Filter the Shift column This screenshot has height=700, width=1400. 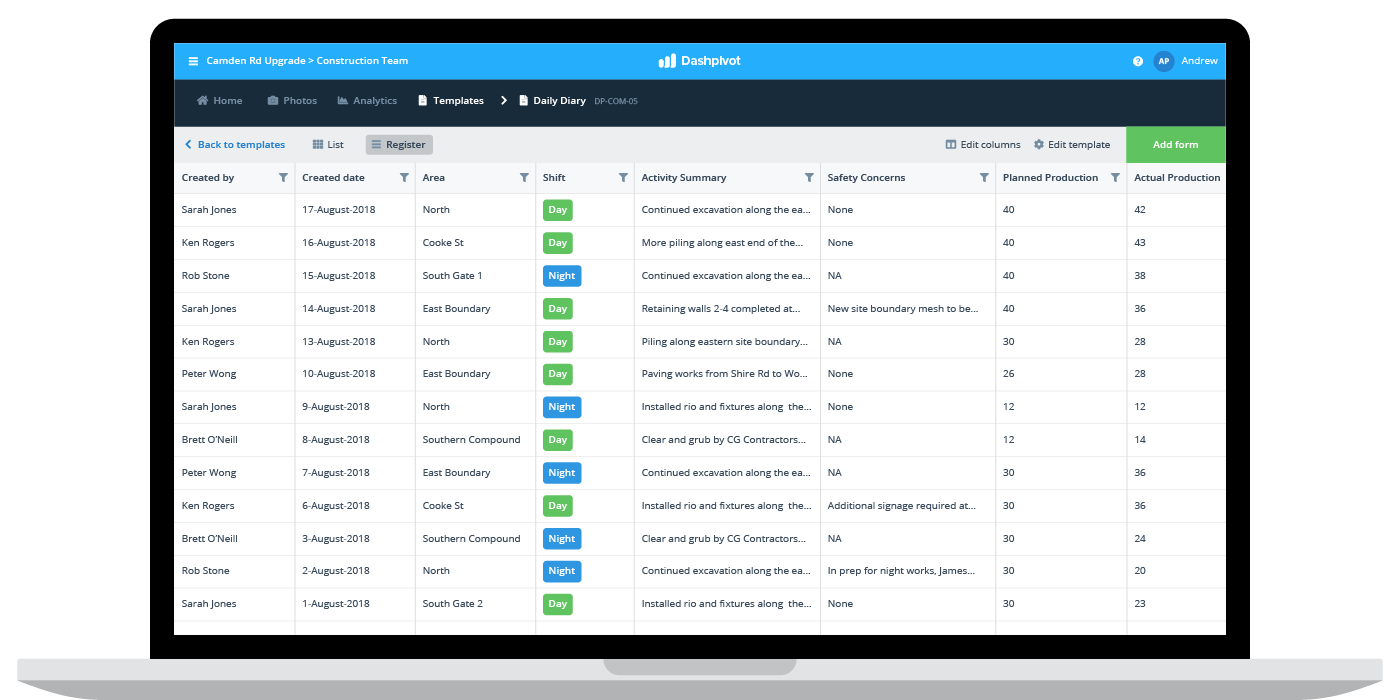pyautogui.click(x=623, y=178)
